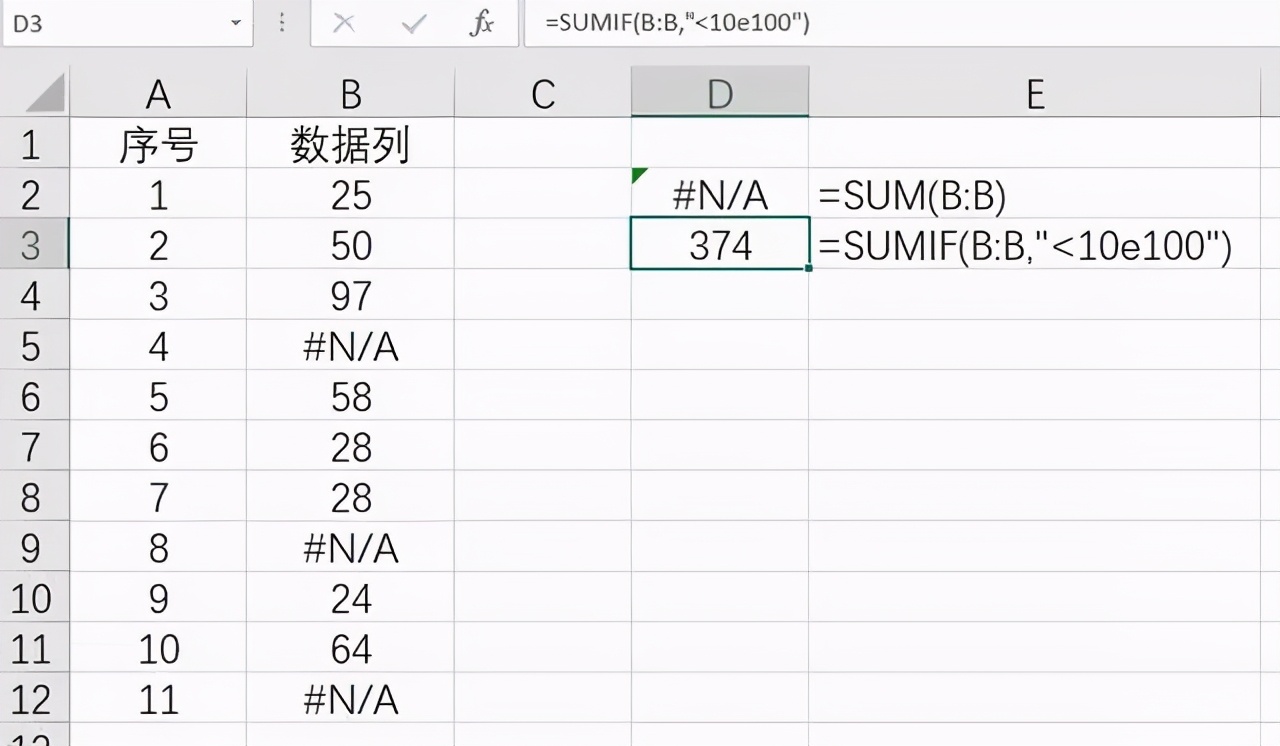Click cell A4 with serial number 3
The height and width of the screenshot is (746, 1280).
pyautogui.click(x=158, y=296)
